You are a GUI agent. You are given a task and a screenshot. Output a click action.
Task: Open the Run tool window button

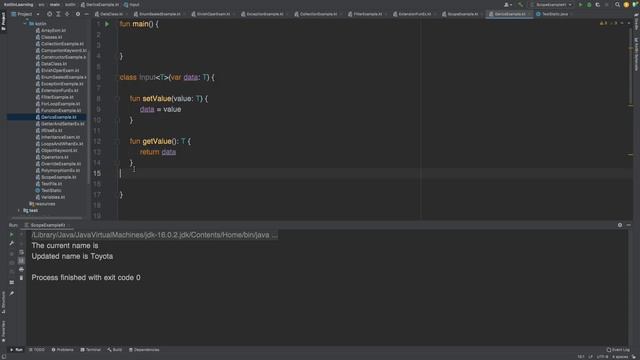16,350
